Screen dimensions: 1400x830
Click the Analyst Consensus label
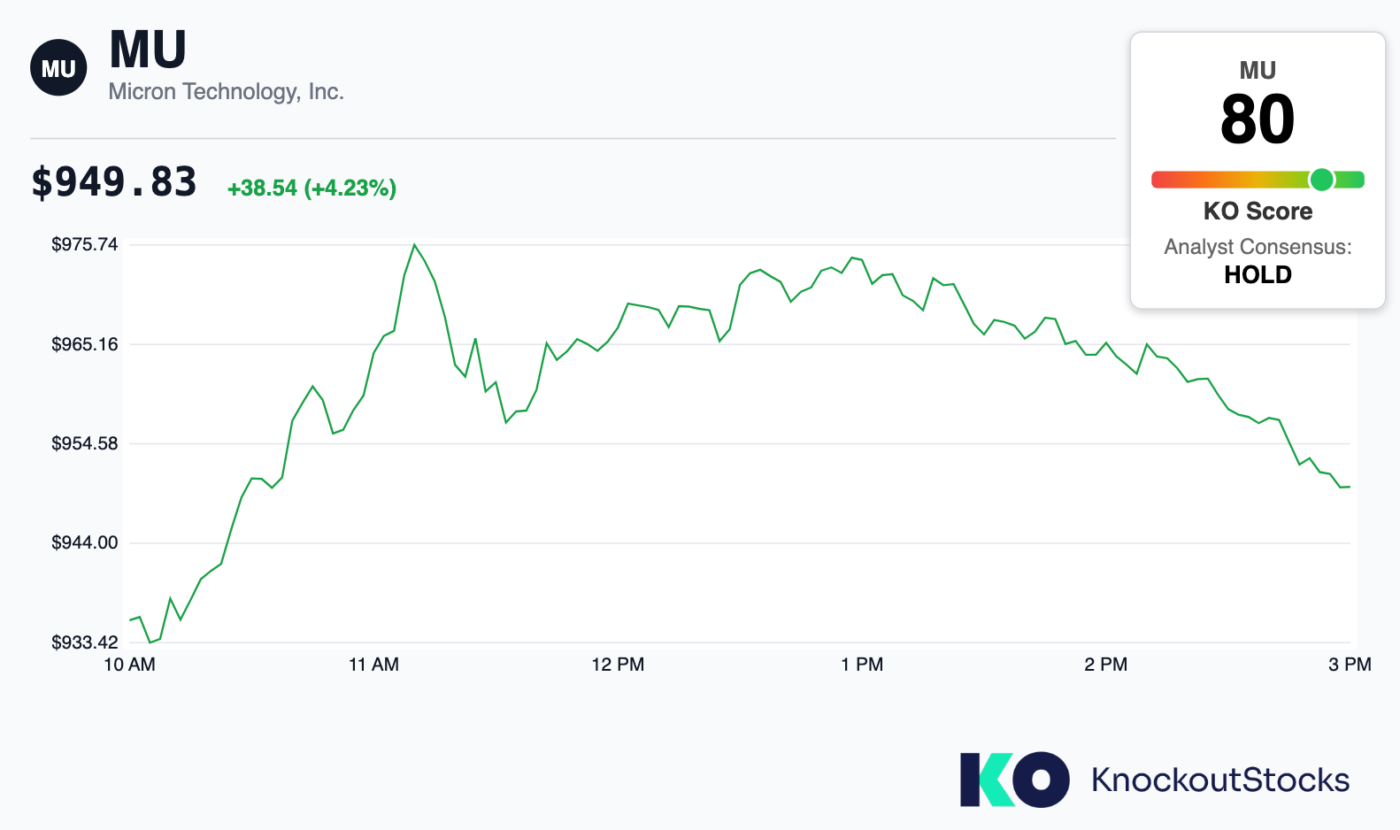1258,246
